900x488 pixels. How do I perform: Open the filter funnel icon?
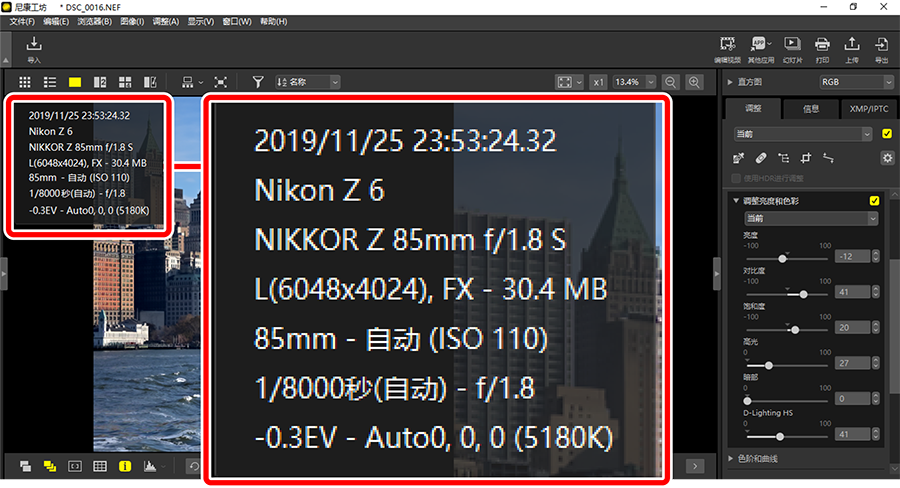pos(258,82)
